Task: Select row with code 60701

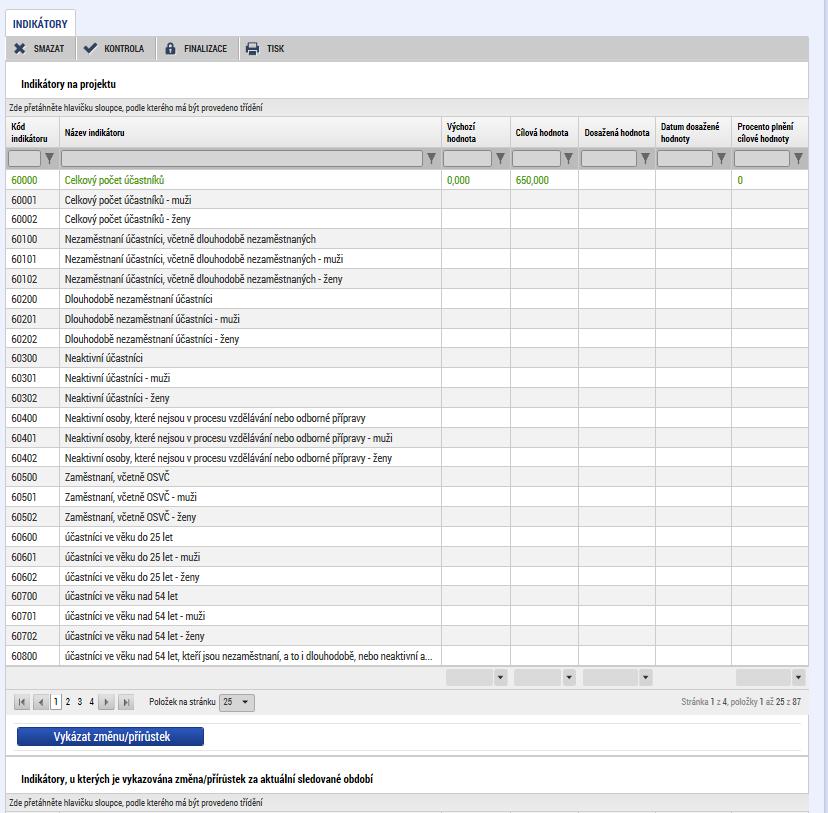Action: click(x=407, y=616)
